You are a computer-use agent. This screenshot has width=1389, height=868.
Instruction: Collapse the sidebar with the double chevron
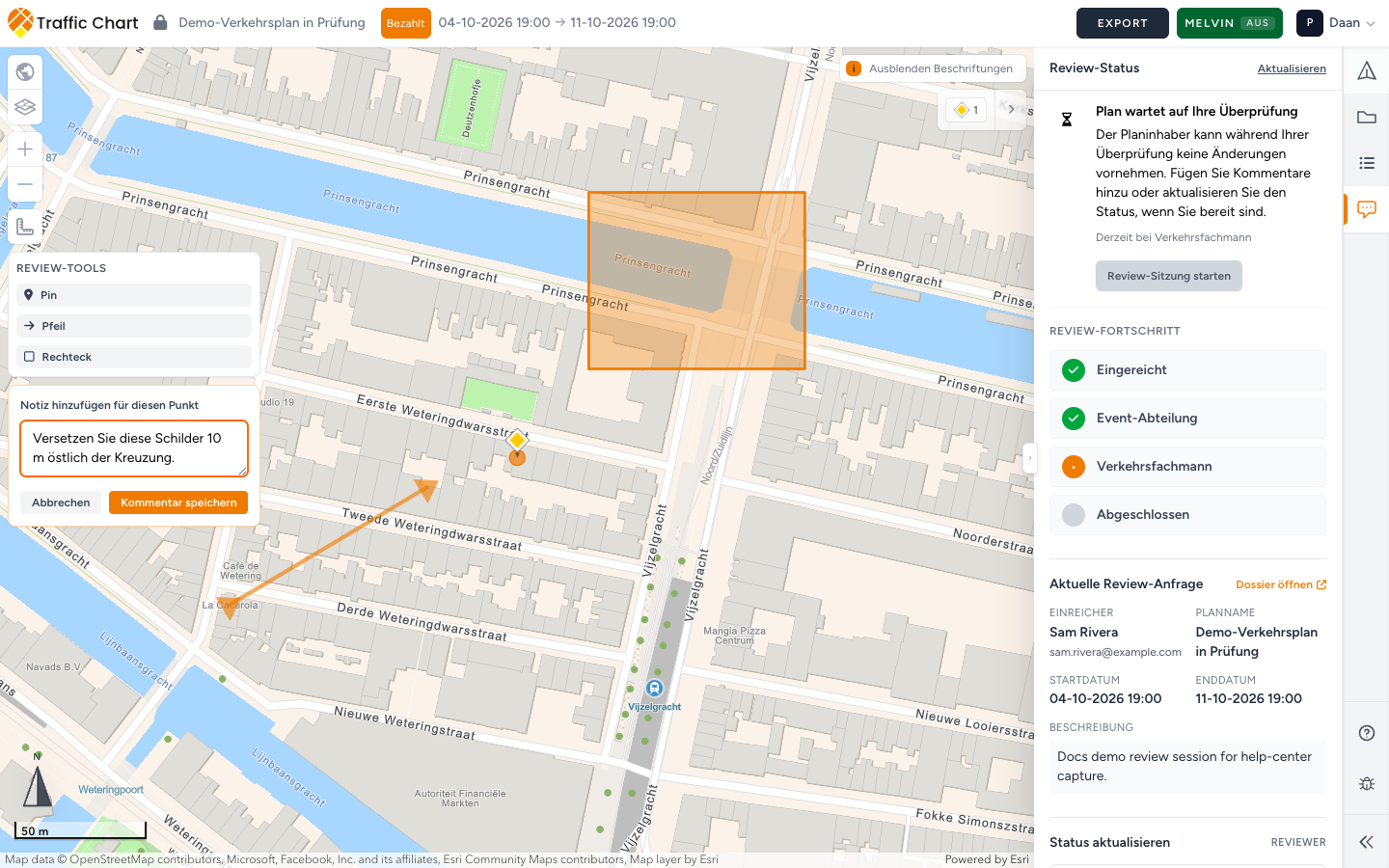coord(1367,842)
